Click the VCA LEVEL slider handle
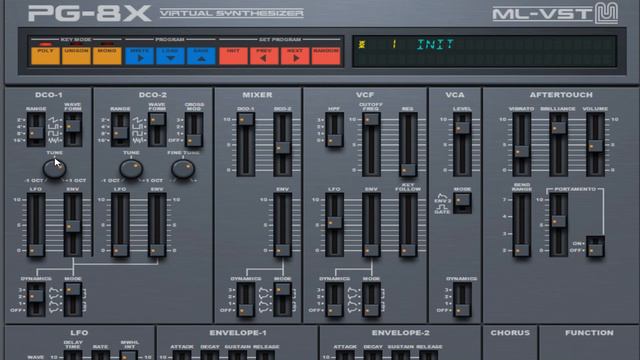The image size is (640, 360). (x=462, y=128)
